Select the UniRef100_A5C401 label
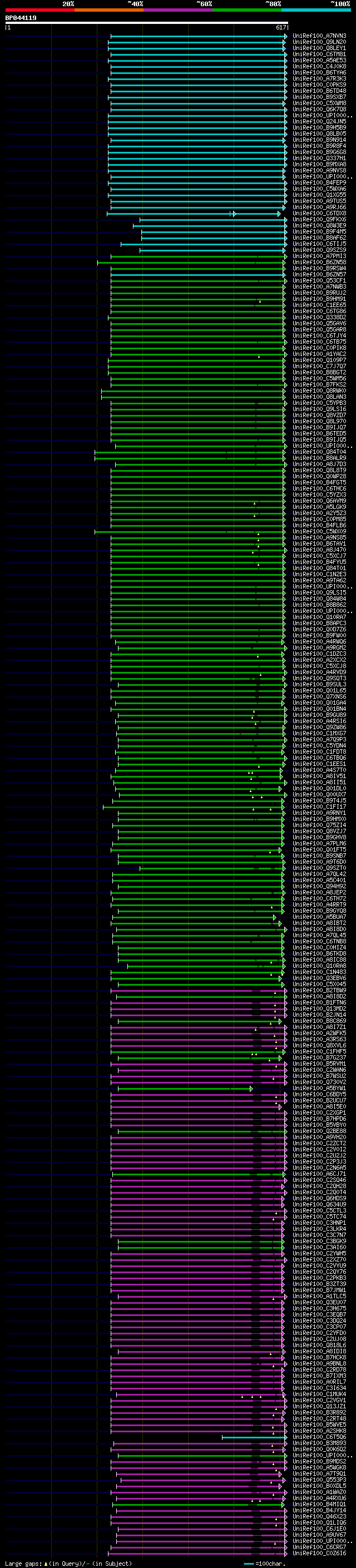356x1568 pixels. pos(319,880)
